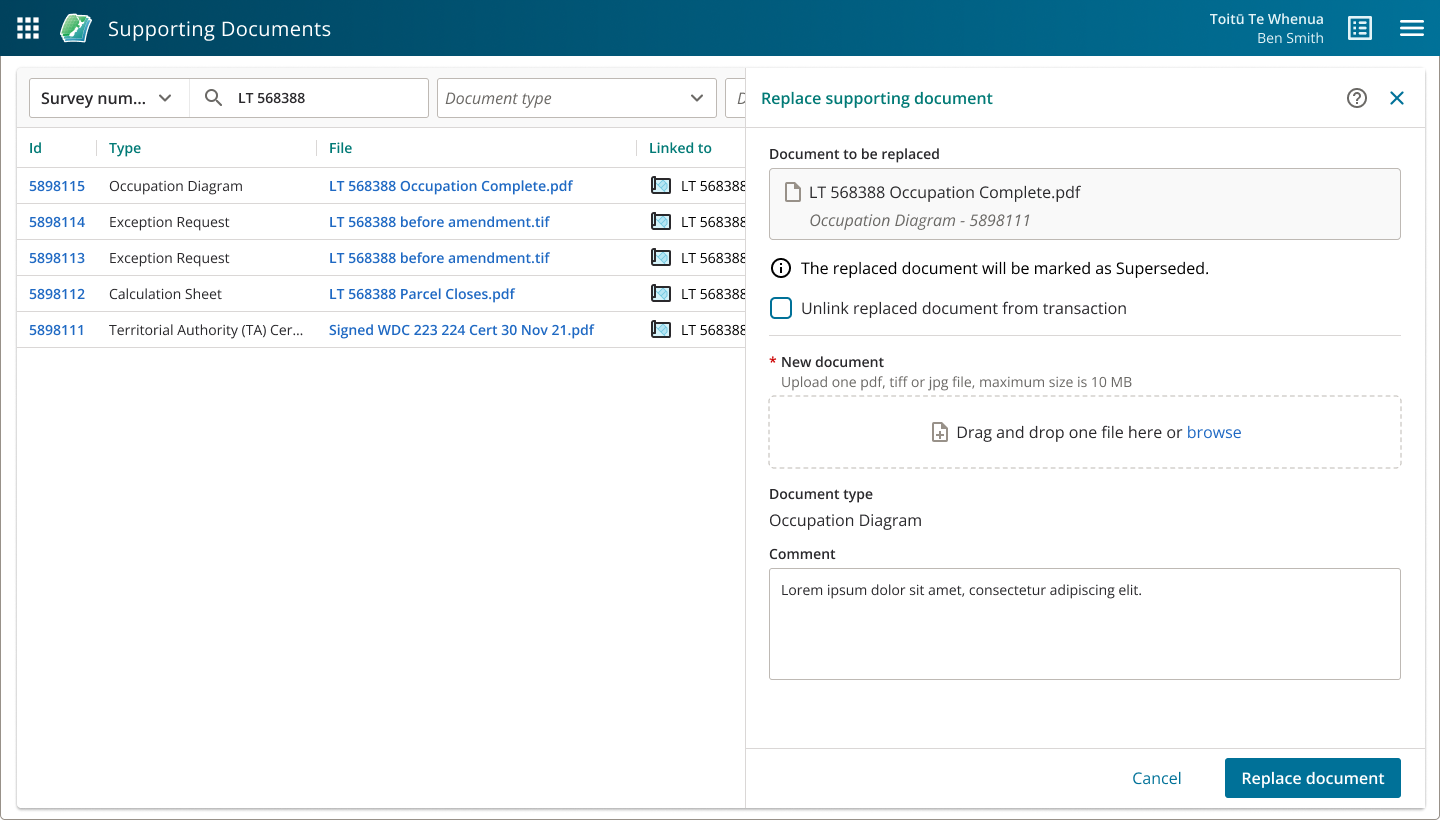
Task: Open document Id 5898111
Action: pyautogui.click(x=57, y=330)
